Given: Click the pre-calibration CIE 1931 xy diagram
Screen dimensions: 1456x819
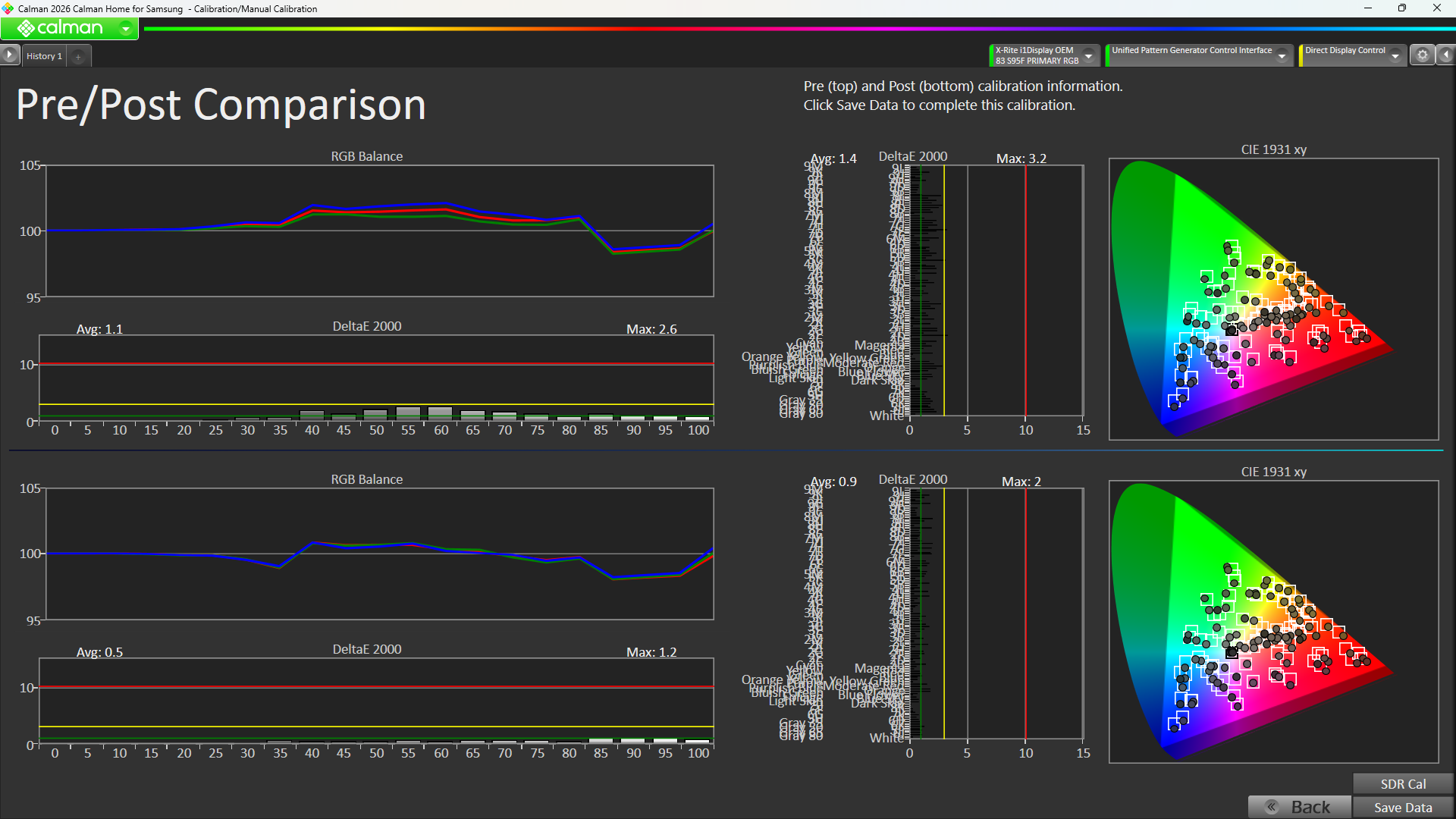Looking at the screenshot, I should click(1273, 299).
